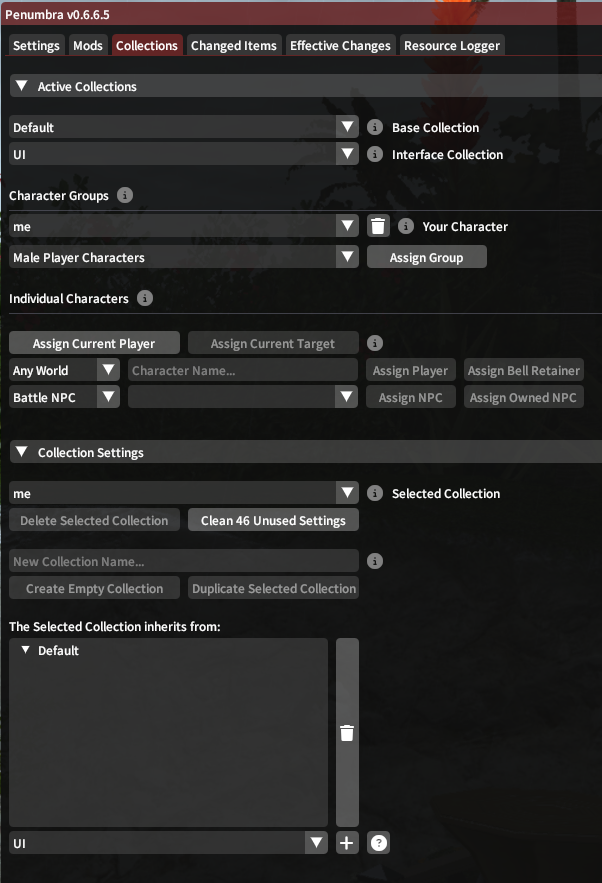
Task: Click the info icon beside Interface Collection
Action: pyautogui.click(x=375, y=154)
